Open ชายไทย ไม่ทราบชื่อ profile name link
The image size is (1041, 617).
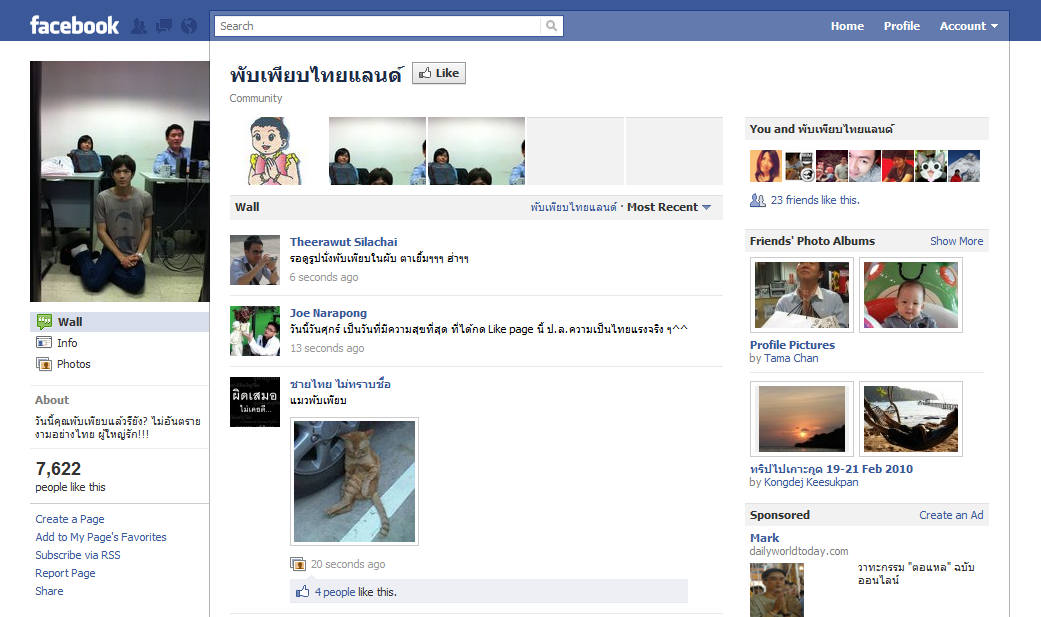[340, 384]
